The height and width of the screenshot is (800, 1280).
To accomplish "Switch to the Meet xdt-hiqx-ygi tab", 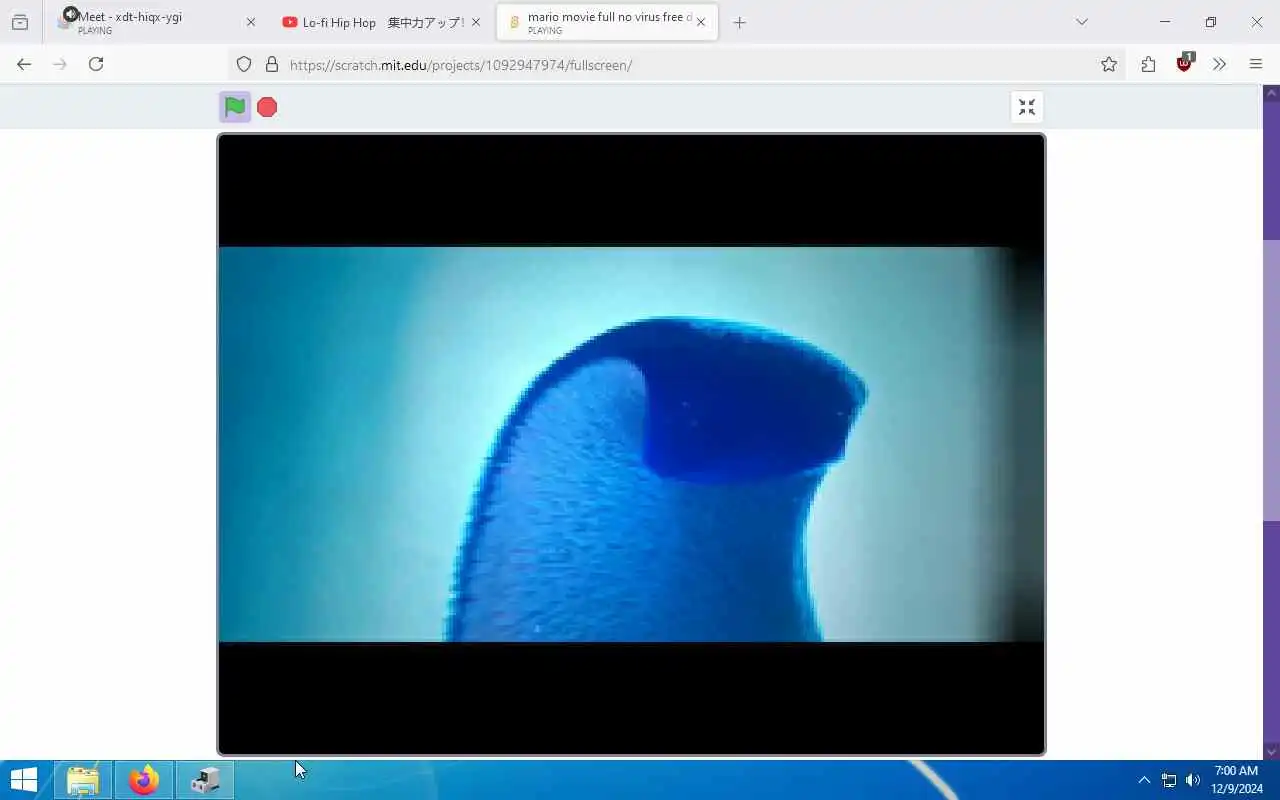I will 154,22.
